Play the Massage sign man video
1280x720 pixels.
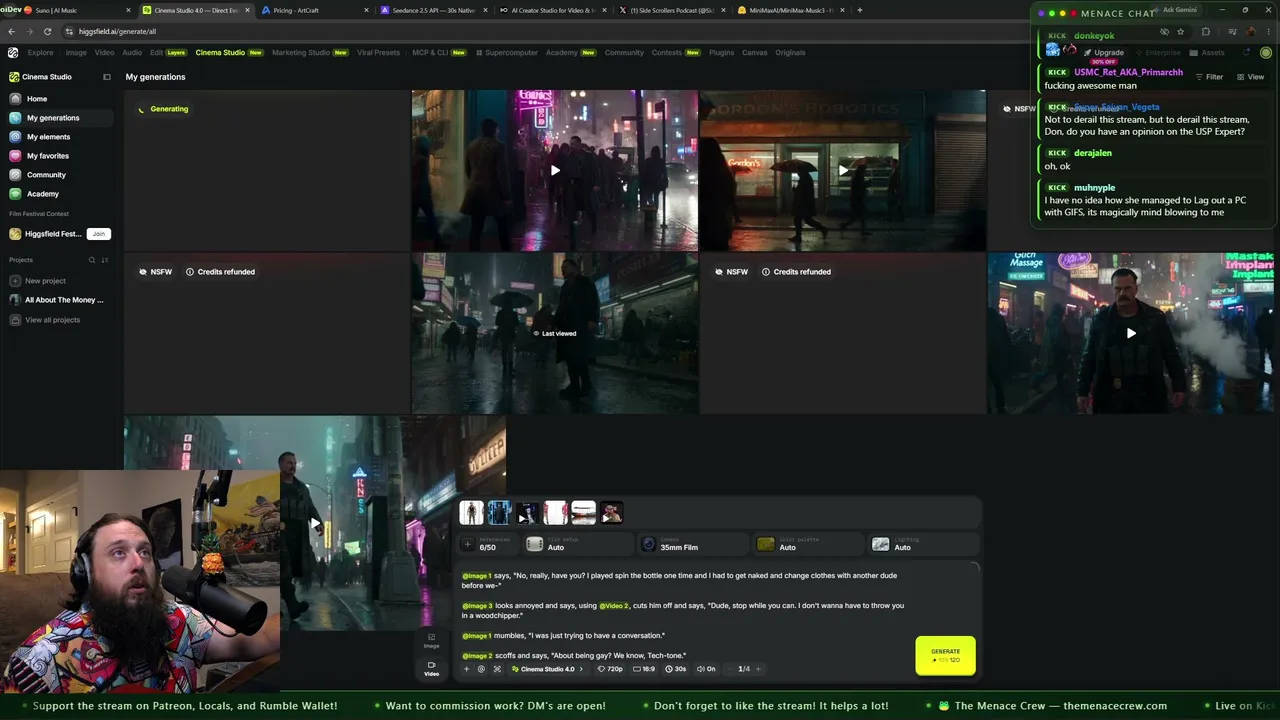pos(1131,333)
